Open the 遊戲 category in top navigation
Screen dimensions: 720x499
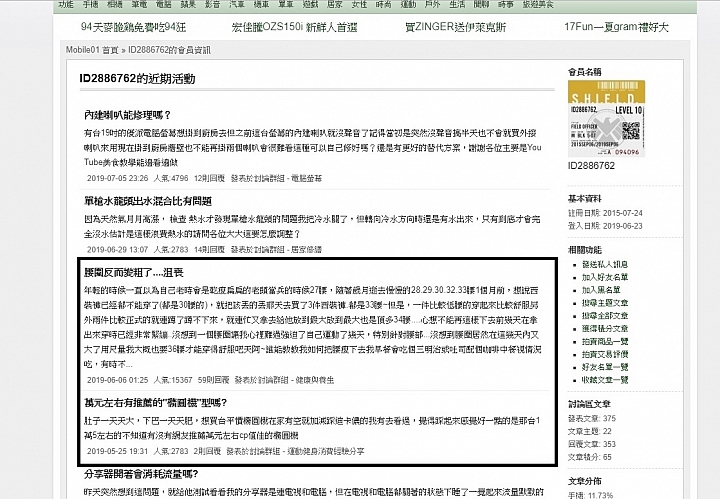coord(310,4)
